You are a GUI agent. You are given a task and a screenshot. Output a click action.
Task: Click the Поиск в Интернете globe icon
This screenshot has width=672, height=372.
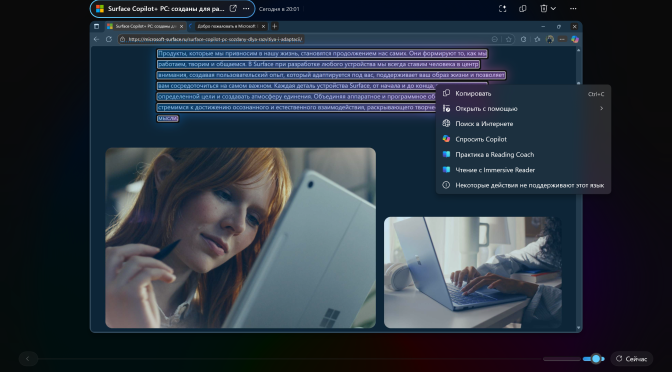[x=446, y=123]
